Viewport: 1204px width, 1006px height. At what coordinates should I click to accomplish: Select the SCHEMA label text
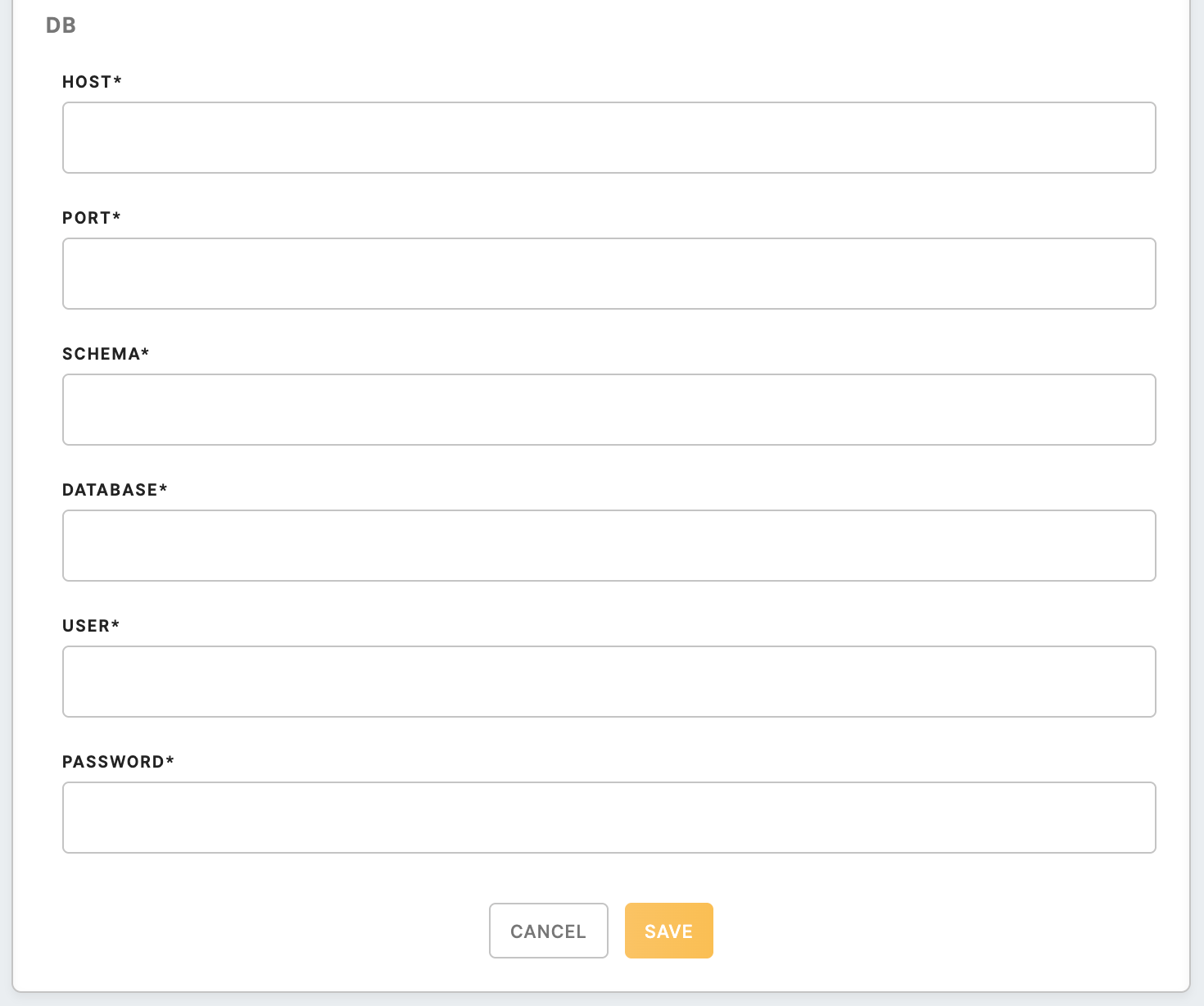[x=101, y=354]
